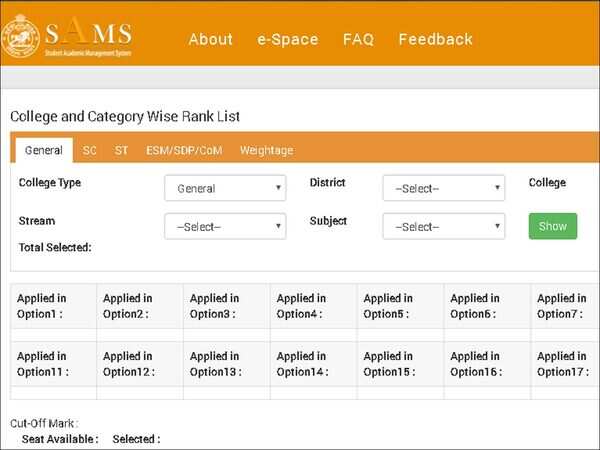
Task: View the Weightage tab
Action: pyautogui.click(x=266, y=151)
